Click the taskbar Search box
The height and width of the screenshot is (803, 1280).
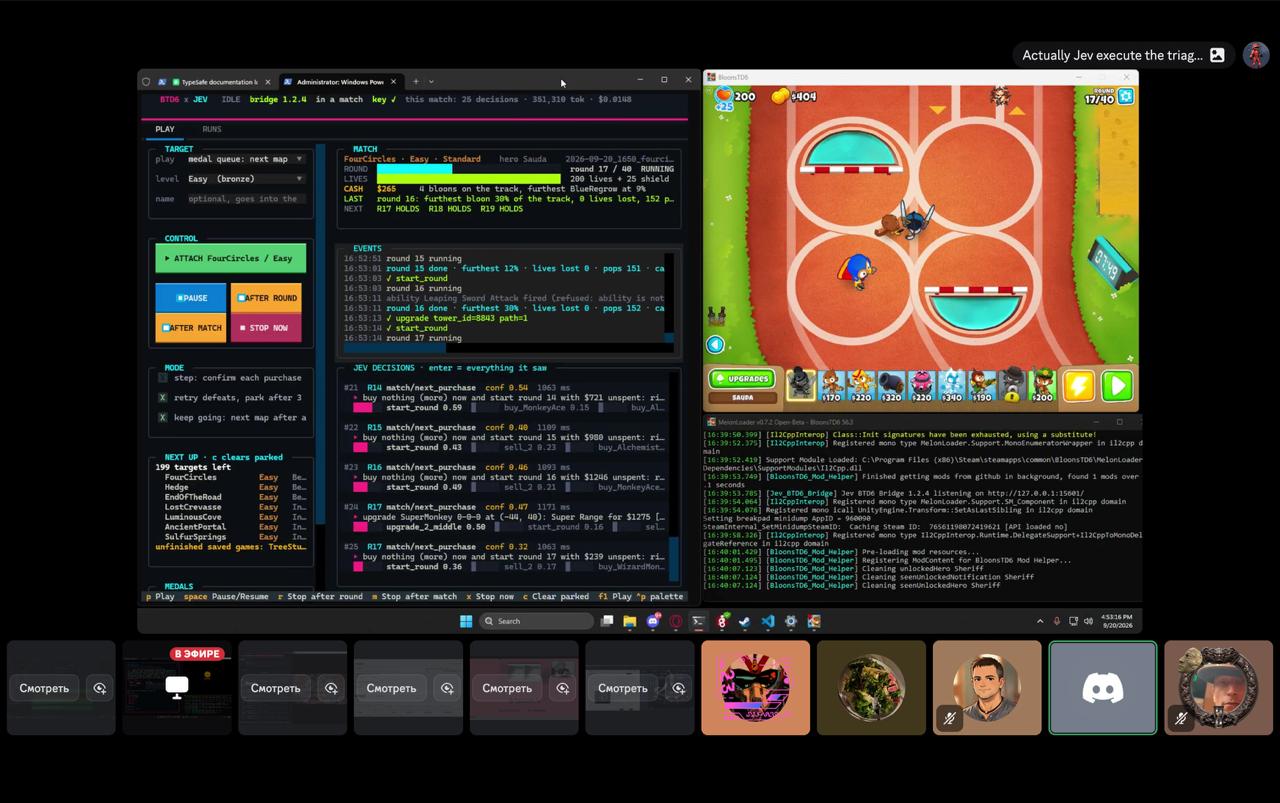click(537, 621)
